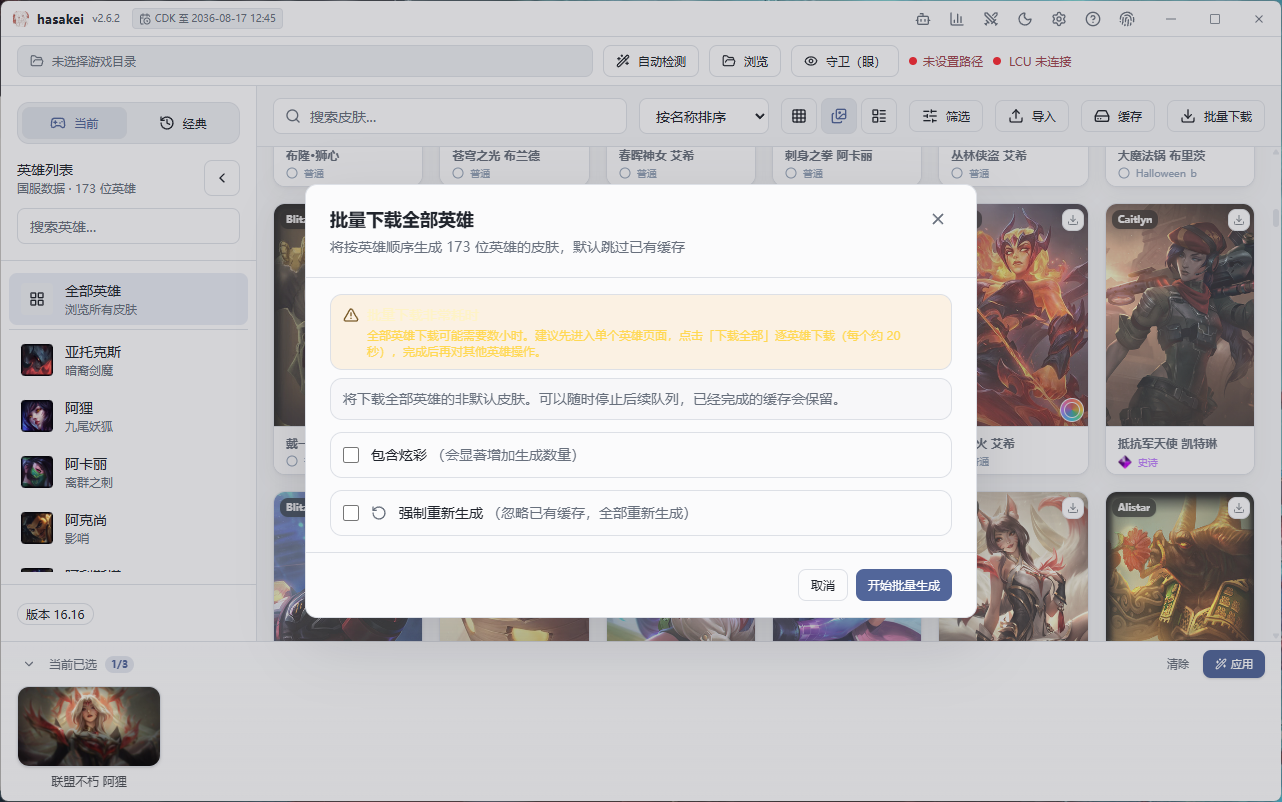This screenshot has height=802, width=1282.
Task: Toggle 守卫（眼）eye button
Action: [x=844, y=61]
